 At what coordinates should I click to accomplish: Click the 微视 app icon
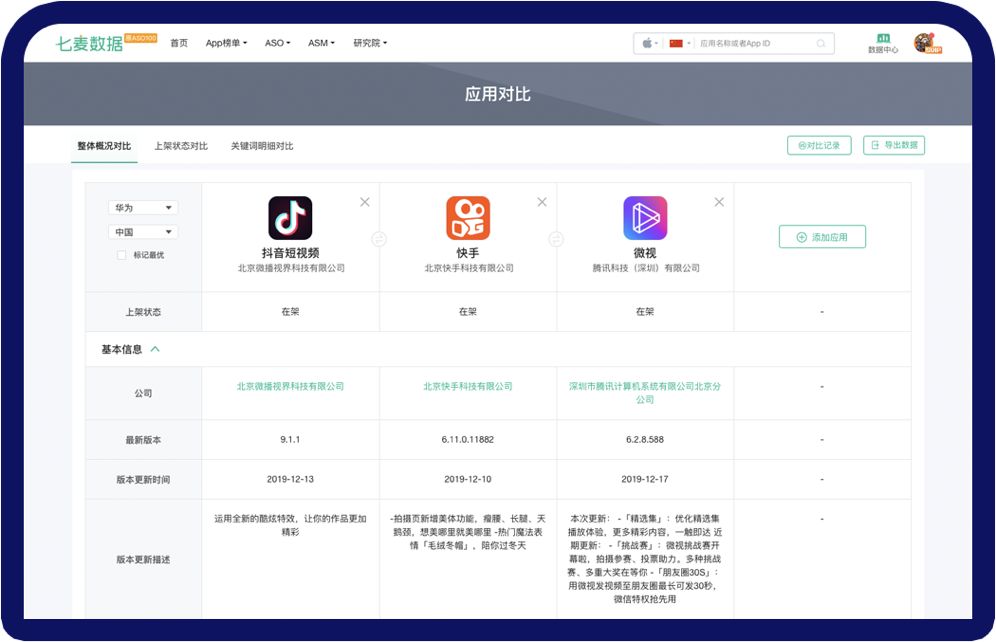(645, 218)
